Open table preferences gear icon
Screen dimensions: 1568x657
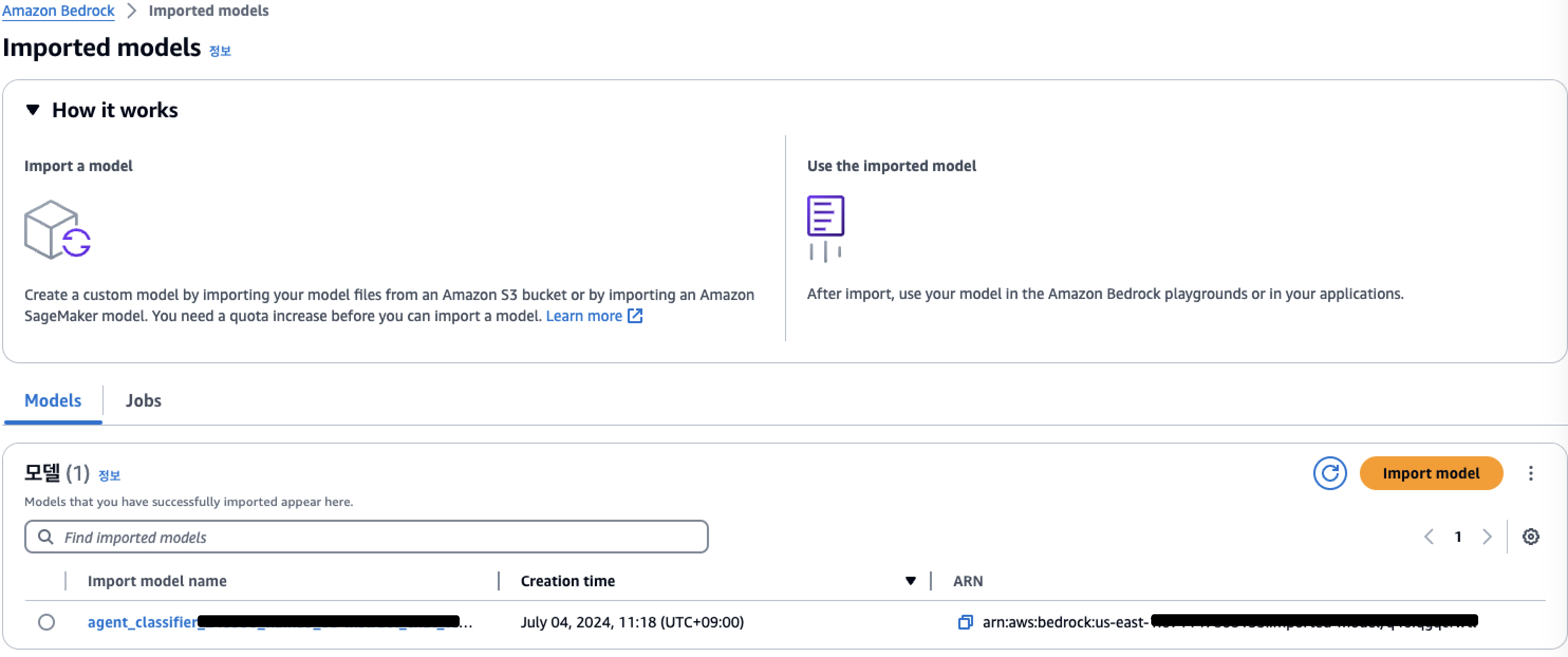1530,537
